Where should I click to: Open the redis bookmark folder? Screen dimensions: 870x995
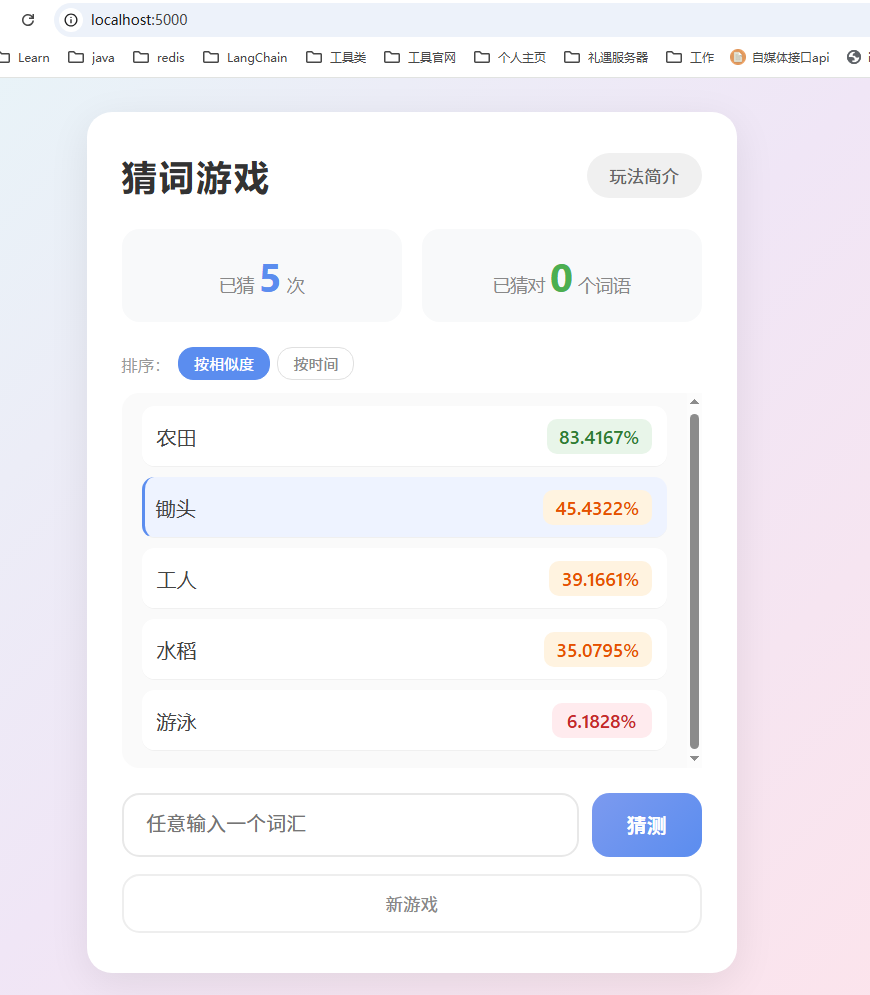(159, 57)
